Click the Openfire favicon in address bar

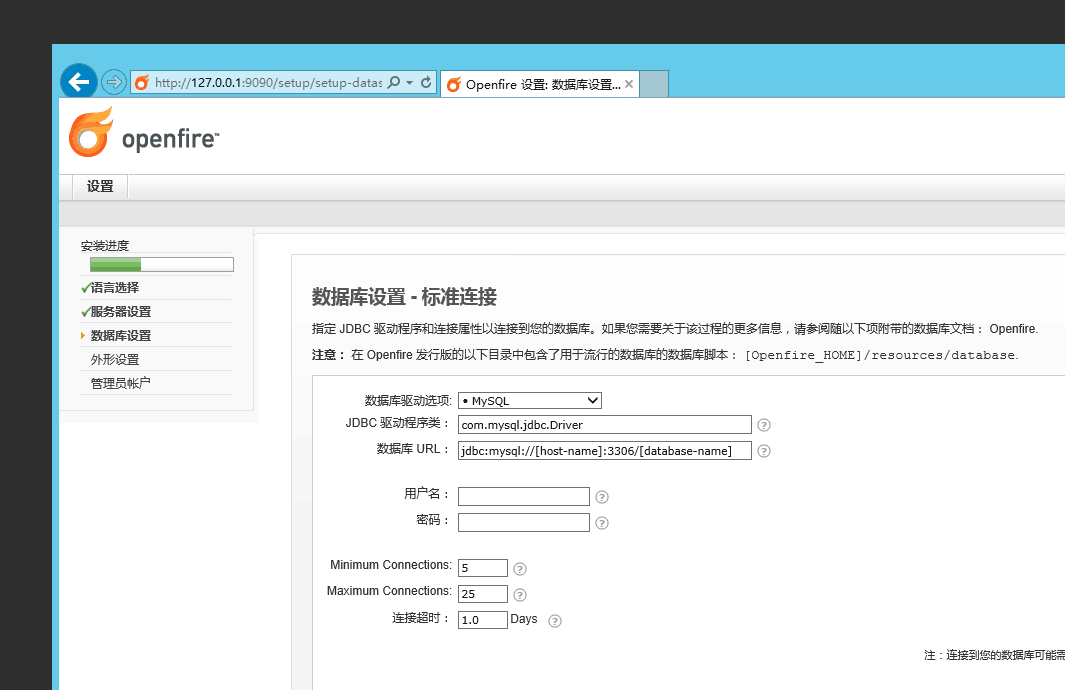pos(142,83)
